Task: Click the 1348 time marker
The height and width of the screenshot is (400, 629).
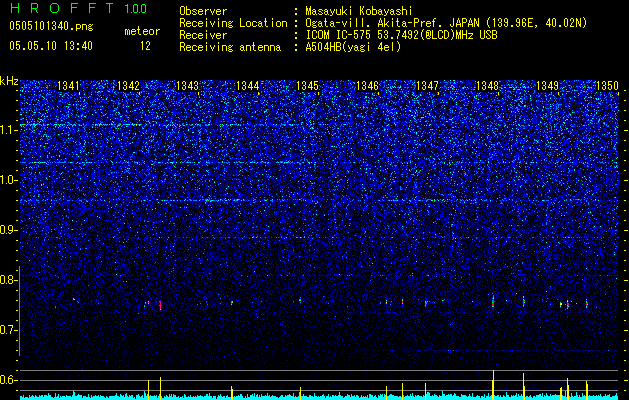Action: [x=487, y=86]
